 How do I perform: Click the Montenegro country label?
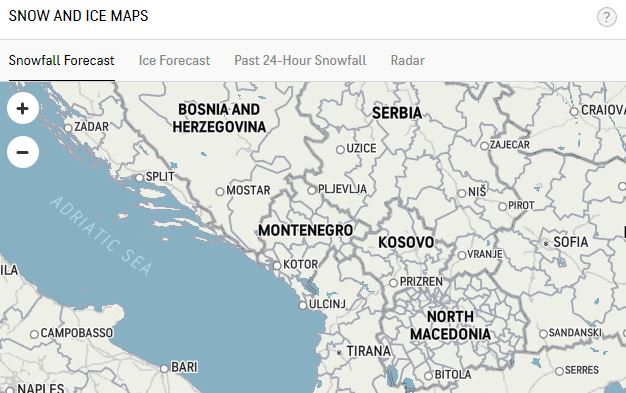point(305,230)
